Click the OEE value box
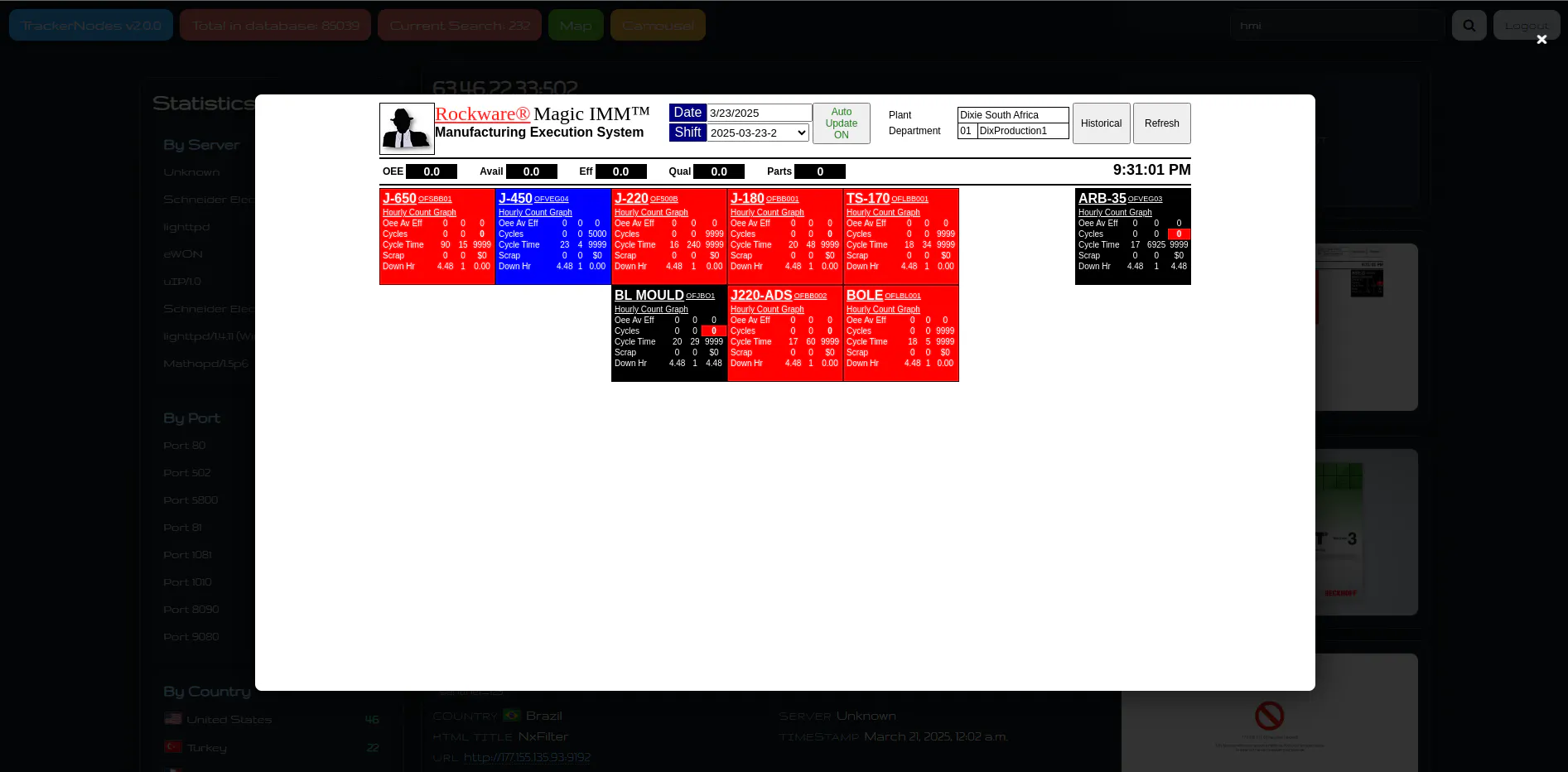 click(432, 171)
